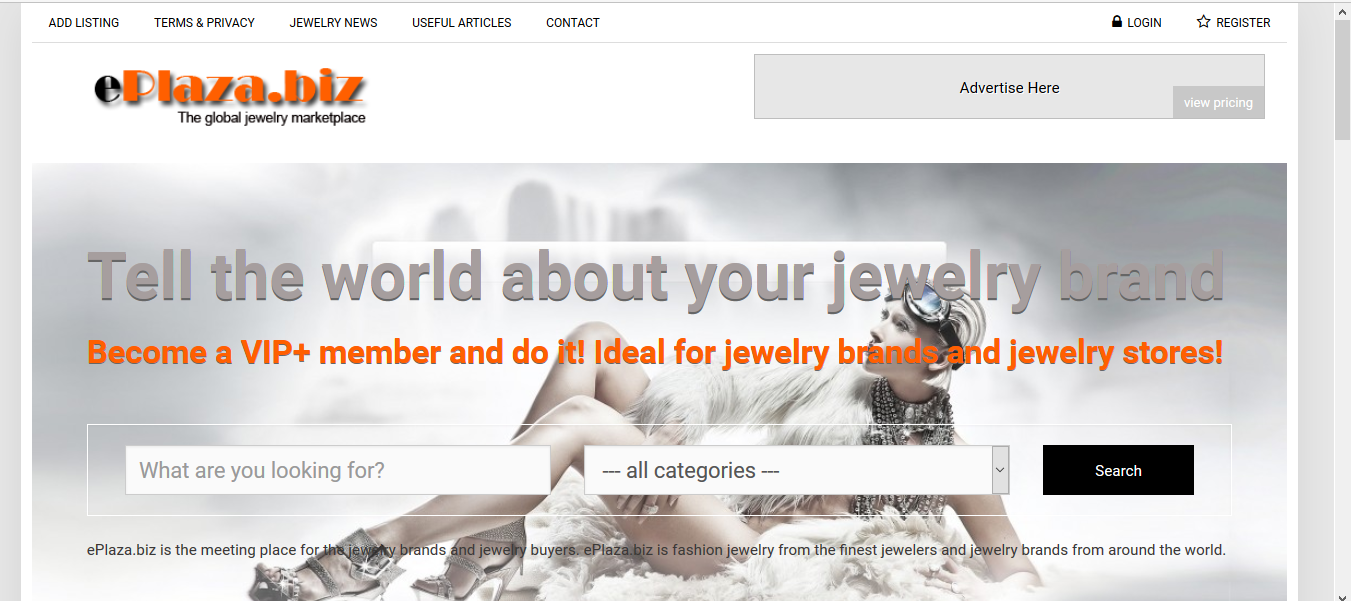Click the black Search button
The image size is (1351, 601).
(x=1118, y=470)
